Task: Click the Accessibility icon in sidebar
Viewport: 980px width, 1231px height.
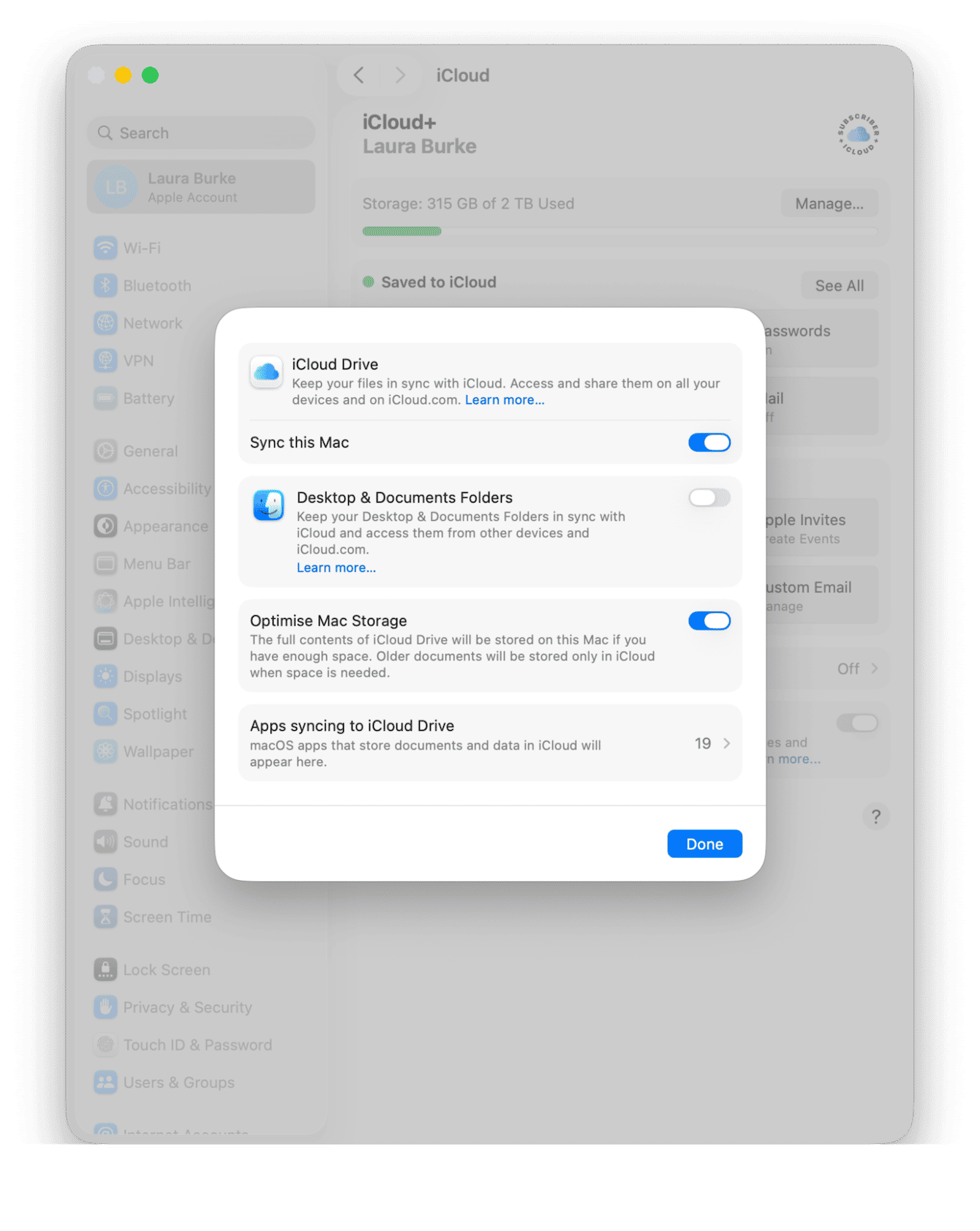Action: tap(105, 489)
